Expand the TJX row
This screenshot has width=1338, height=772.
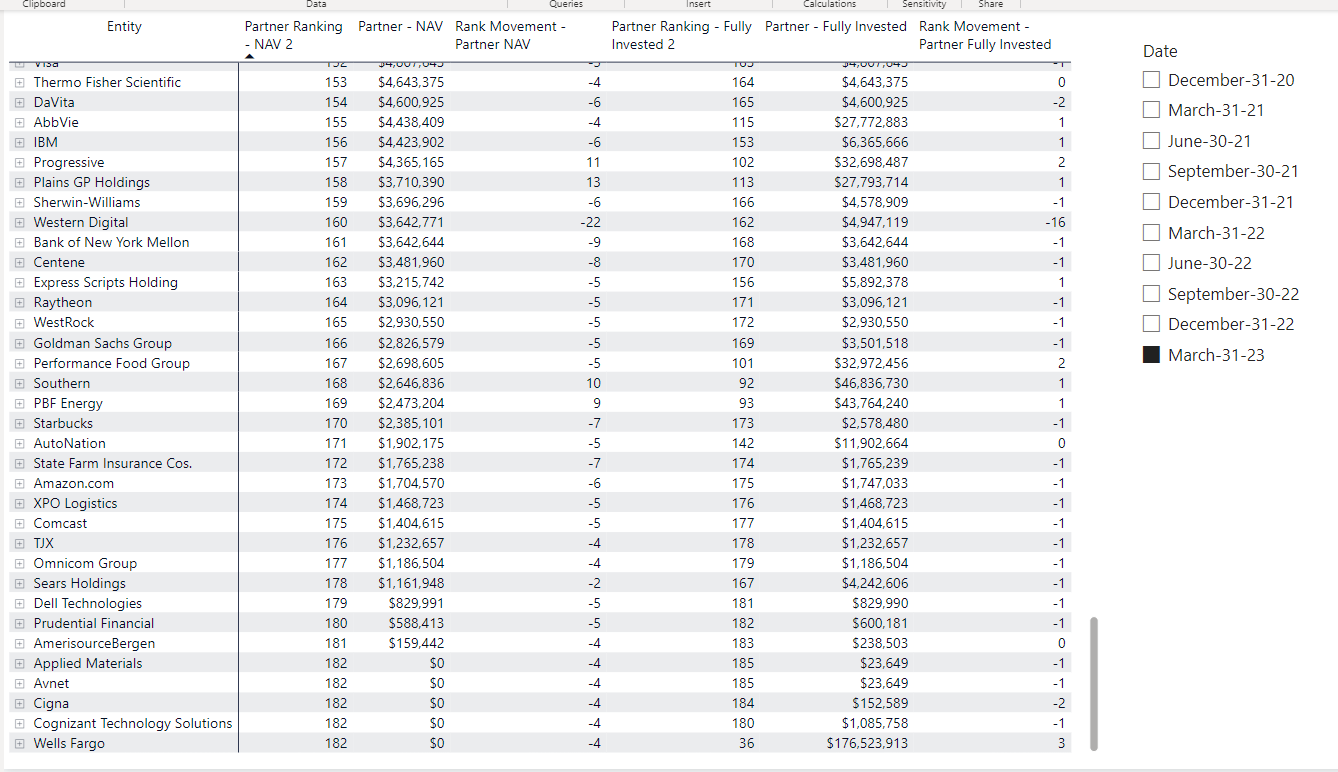click(x=19, y=543)
